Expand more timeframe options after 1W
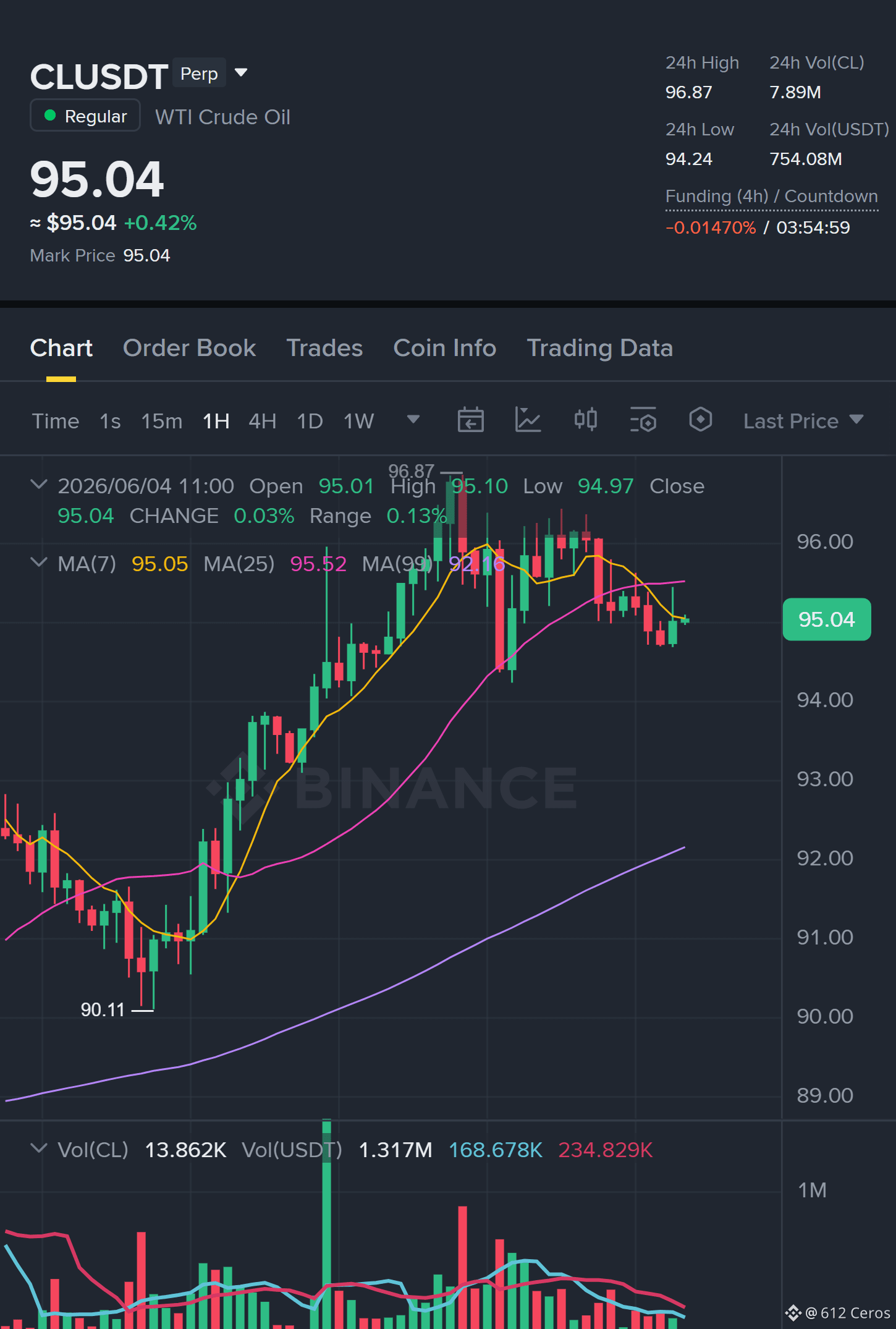 pos(413,420)
